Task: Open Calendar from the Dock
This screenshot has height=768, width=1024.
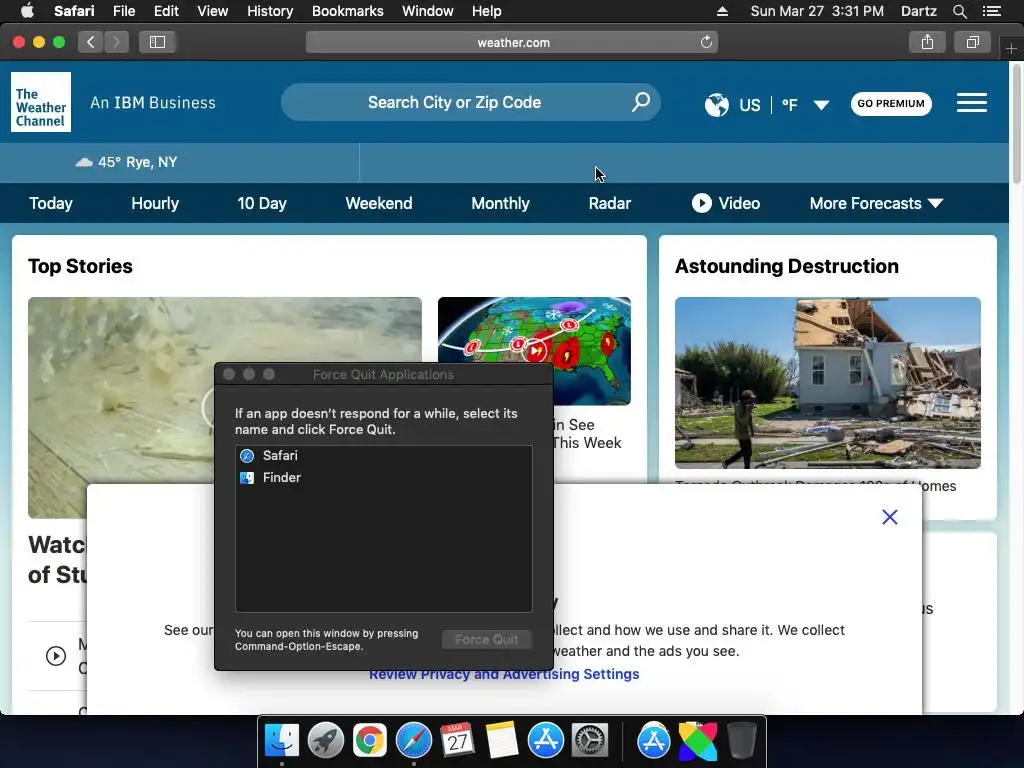Action: 457,741
